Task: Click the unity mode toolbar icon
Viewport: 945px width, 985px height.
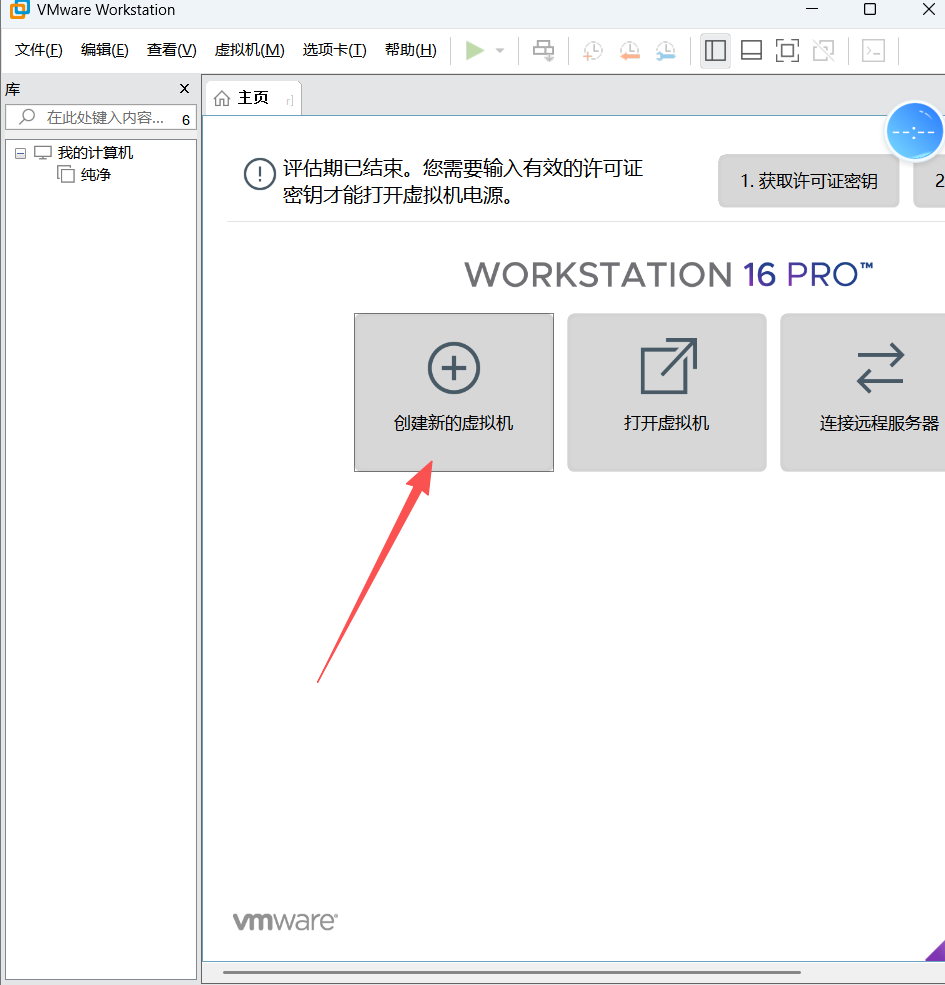Action: 824,50
